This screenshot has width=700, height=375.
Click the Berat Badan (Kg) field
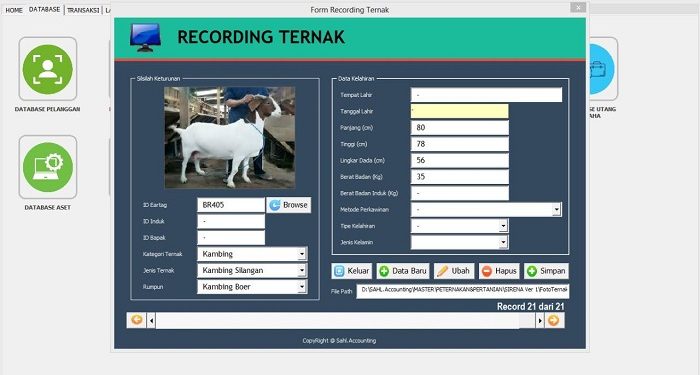click(459, 177)
